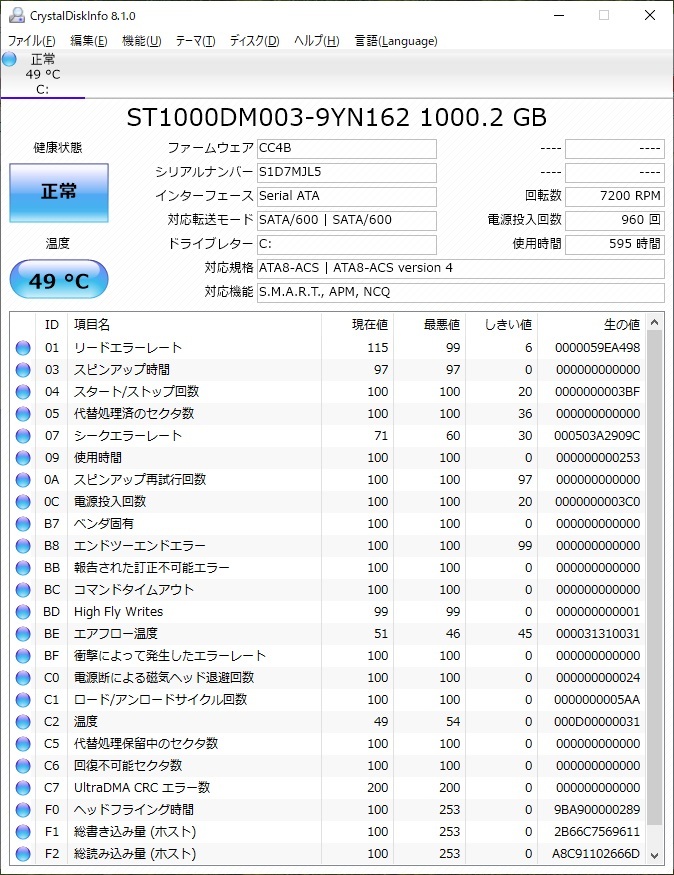The image size is (674, 875).
Task: Click status circle for High Fly Writes row
Action: 23,612
